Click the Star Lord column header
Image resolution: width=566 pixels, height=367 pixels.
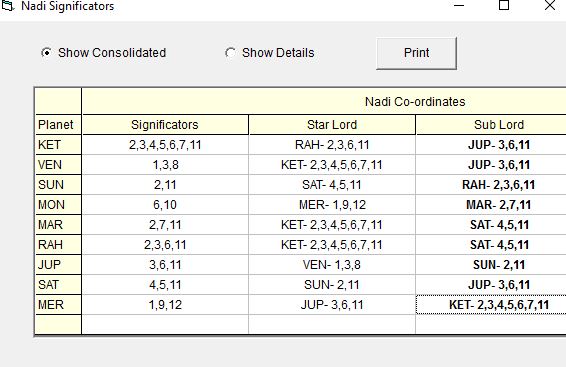332,125
